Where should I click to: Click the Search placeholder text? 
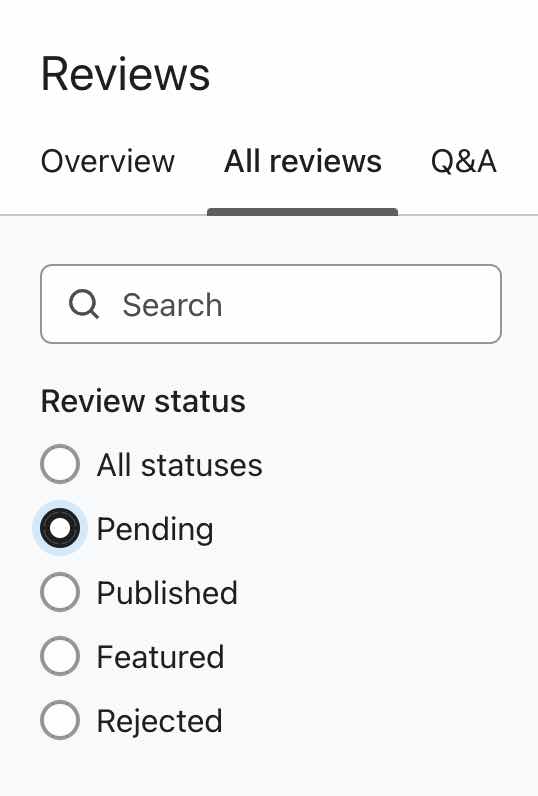(x=173, y=305)
